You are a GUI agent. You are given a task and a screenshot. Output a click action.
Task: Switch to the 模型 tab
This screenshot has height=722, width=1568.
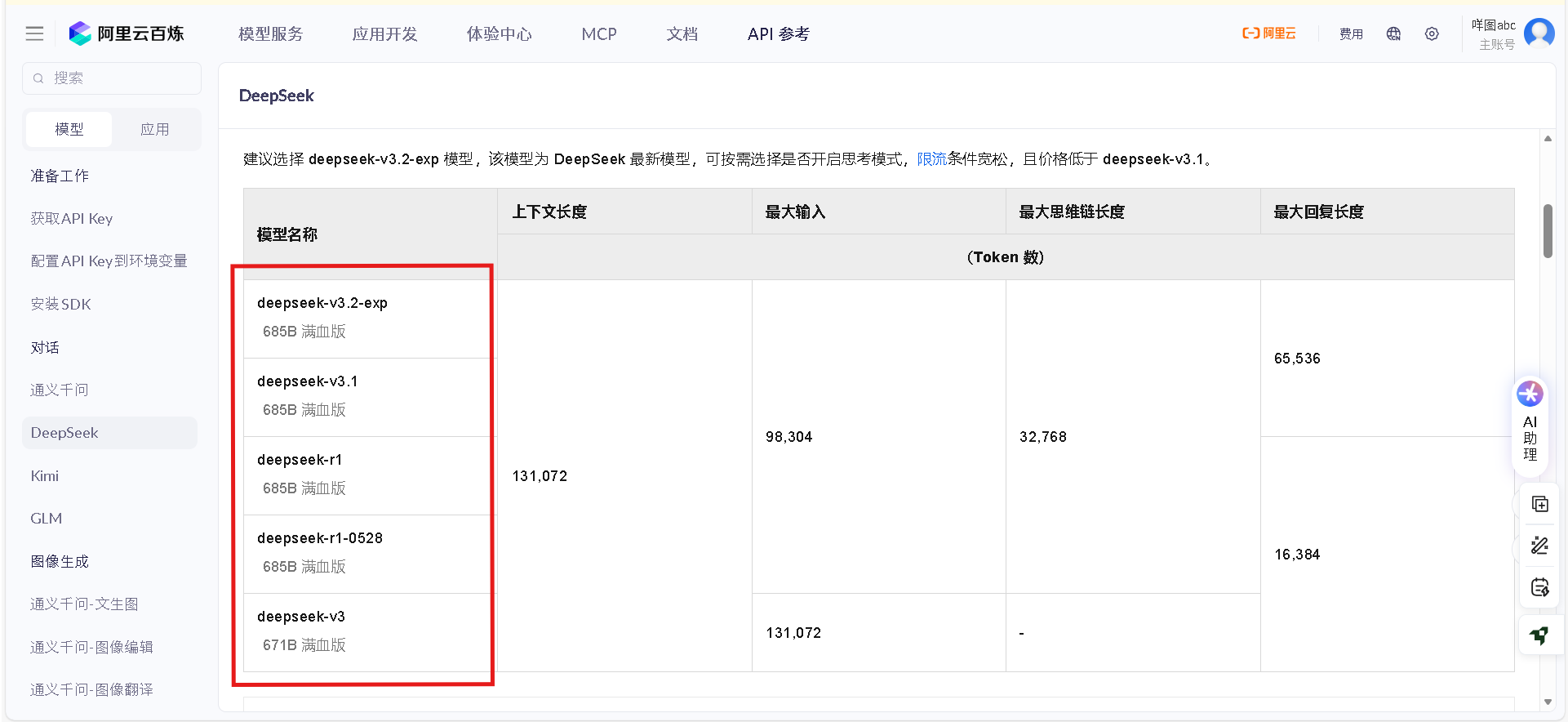[x=69, y=129]
